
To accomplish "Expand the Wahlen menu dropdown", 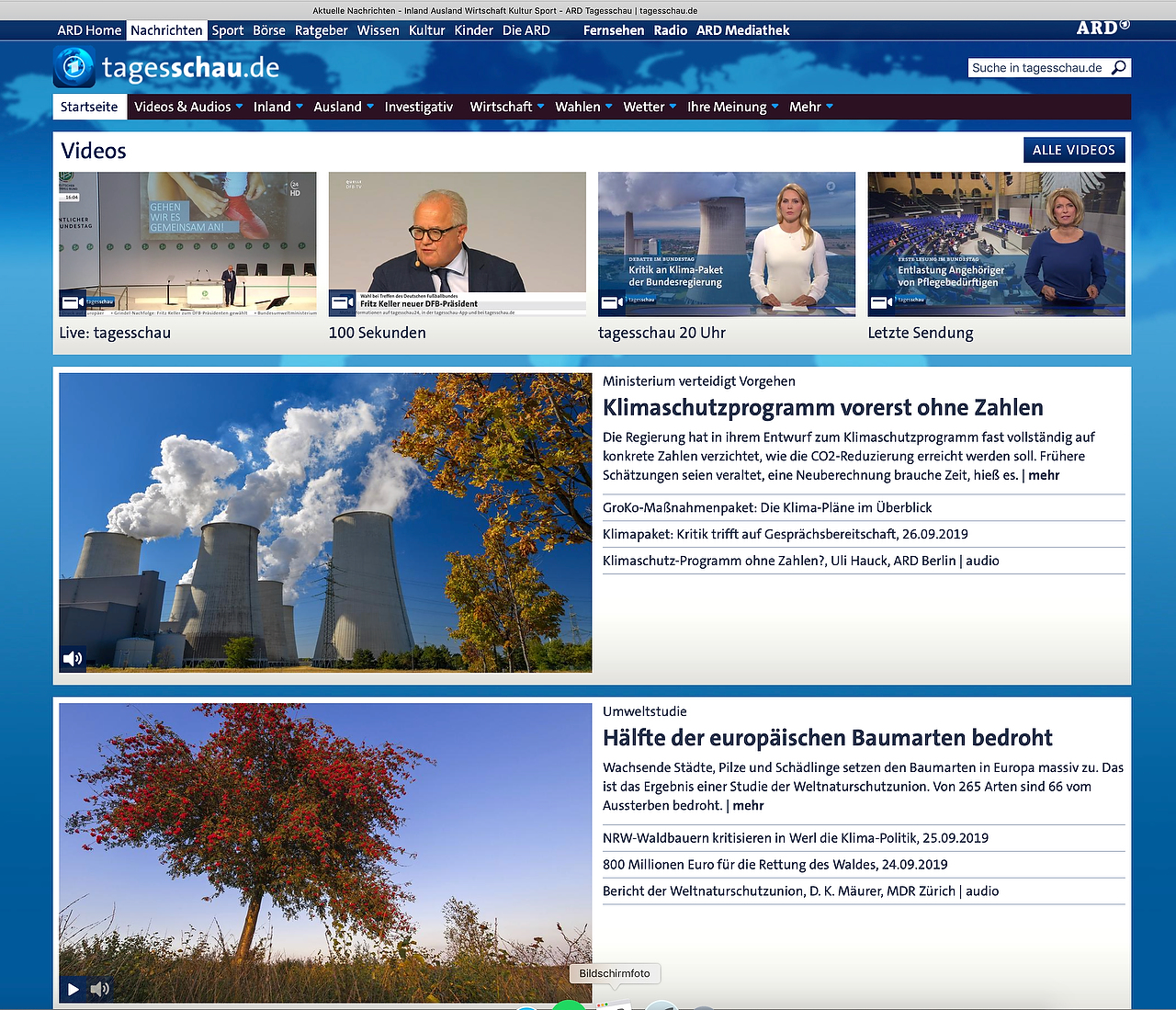I will click(609, 107).
